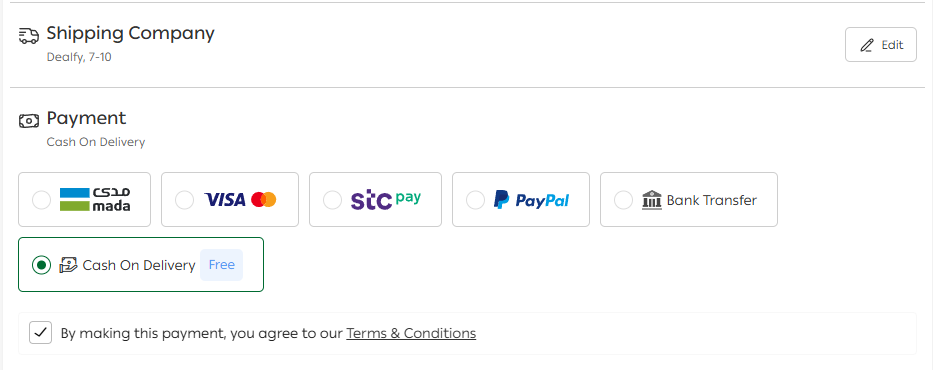Open the Terms & Conditions link
933x370 pixels.
(x=411, y=333)
